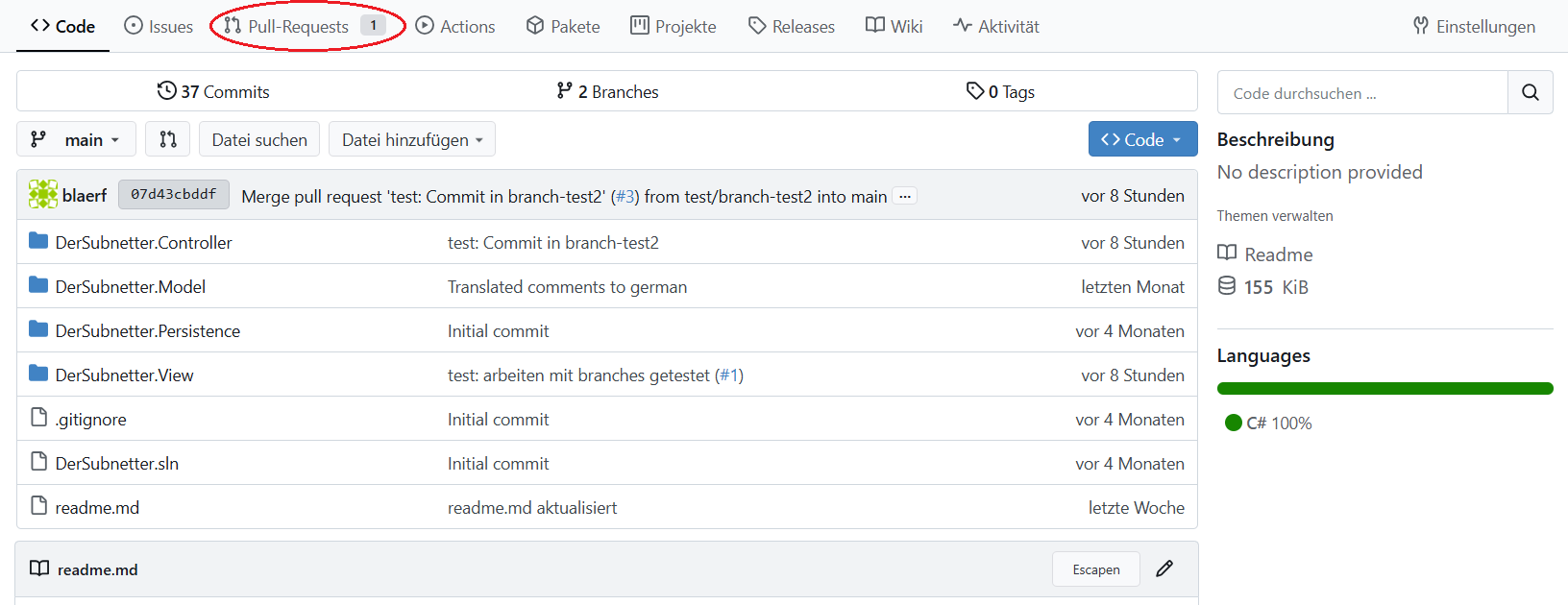Open the Einstellungen tab
Screen dimensions: 1568x605
point(1474,26)
